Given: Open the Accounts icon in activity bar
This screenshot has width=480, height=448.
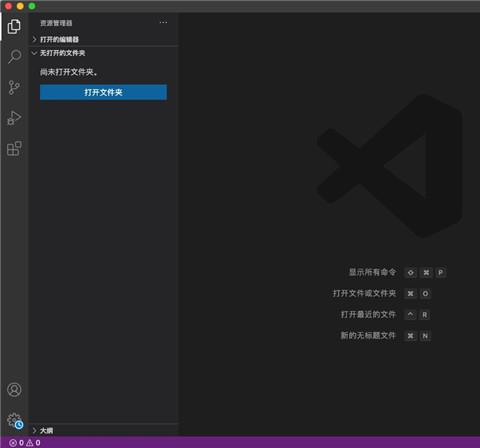Looking at the screenshot, I should [x=14, y=389].
